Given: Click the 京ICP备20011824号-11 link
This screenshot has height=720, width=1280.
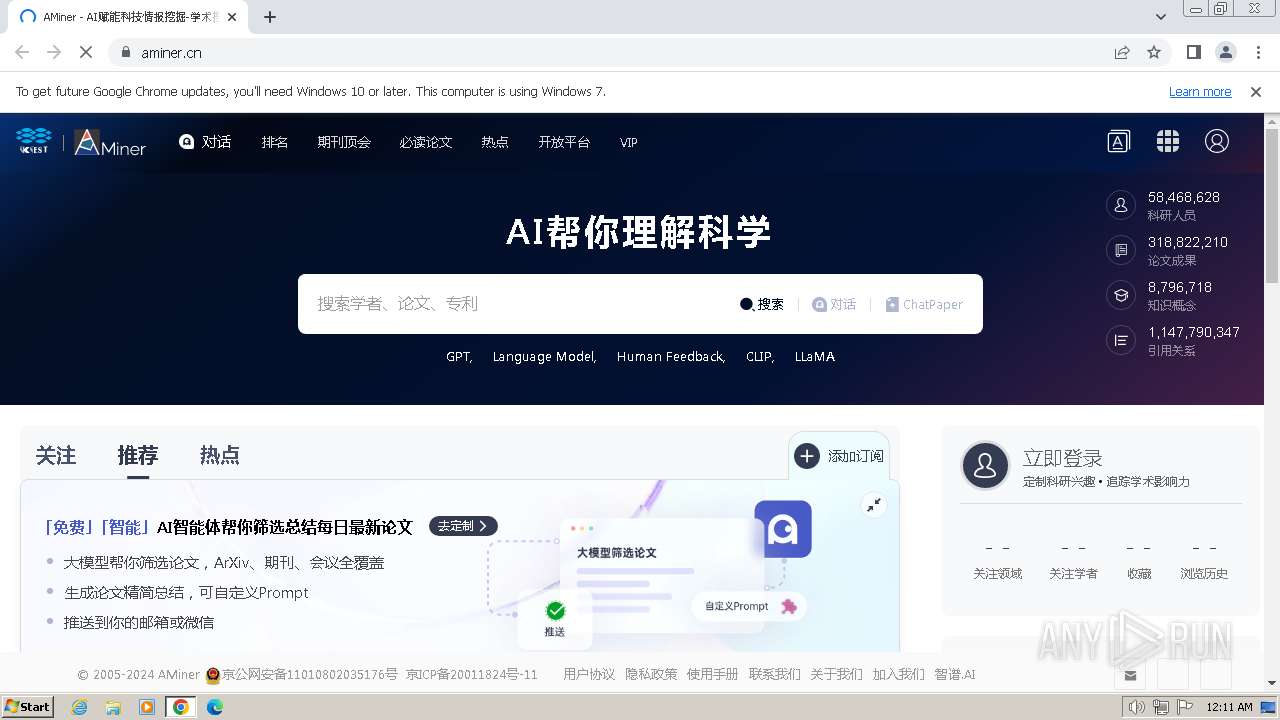Looking at the screenshot, I should [472, 674].
